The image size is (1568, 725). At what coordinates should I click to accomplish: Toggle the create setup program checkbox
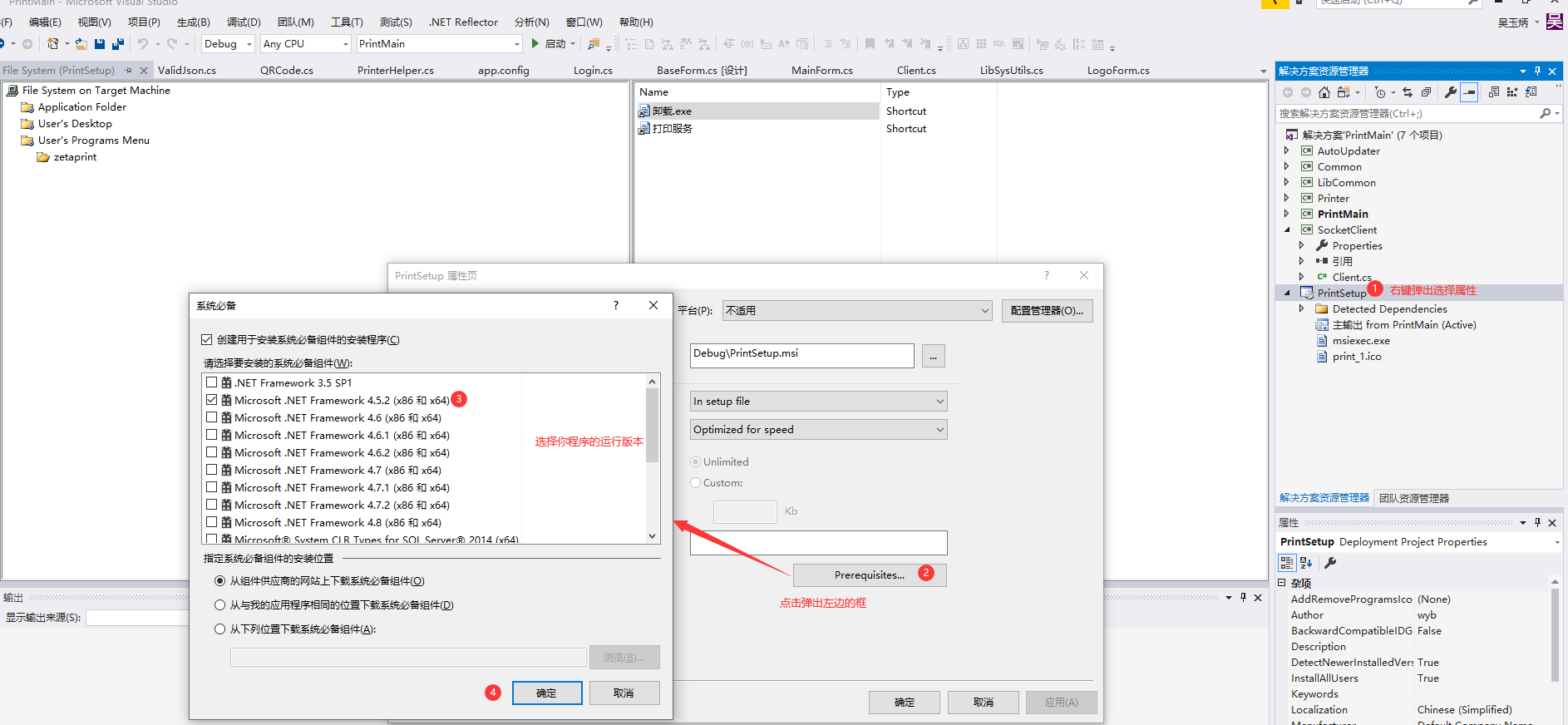pos(207,339)
